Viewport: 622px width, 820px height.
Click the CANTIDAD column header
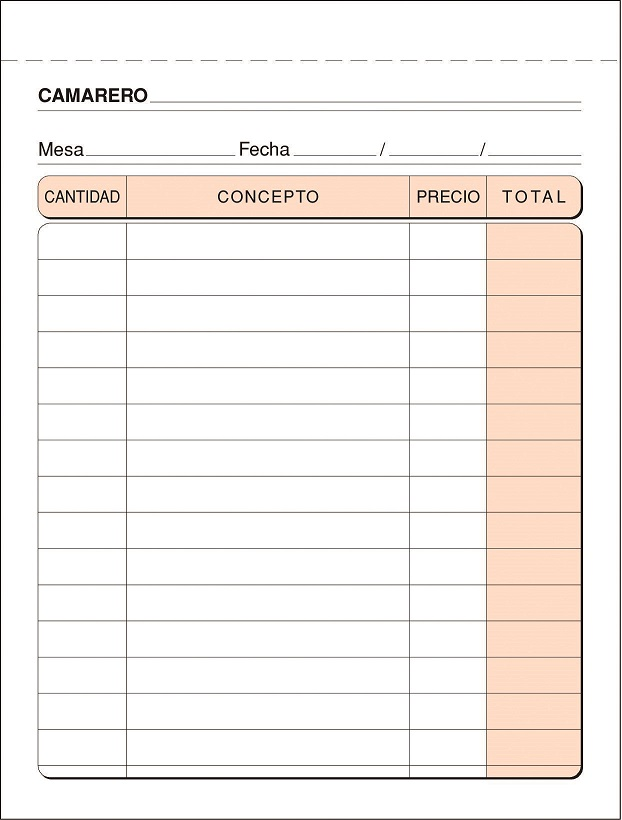[82, 197]
